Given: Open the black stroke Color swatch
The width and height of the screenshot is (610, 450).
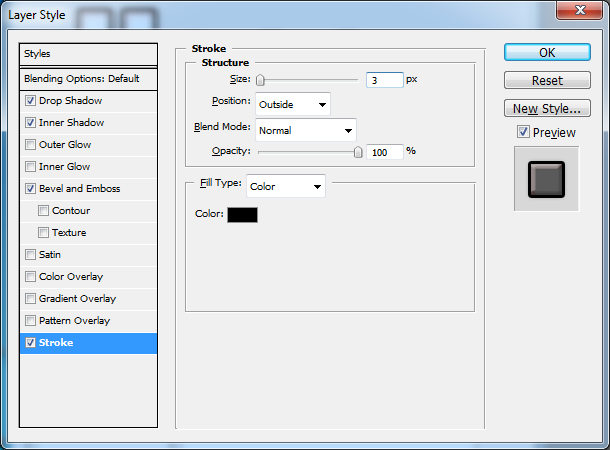Looking at the screenshot, I should tap(242, 215).
